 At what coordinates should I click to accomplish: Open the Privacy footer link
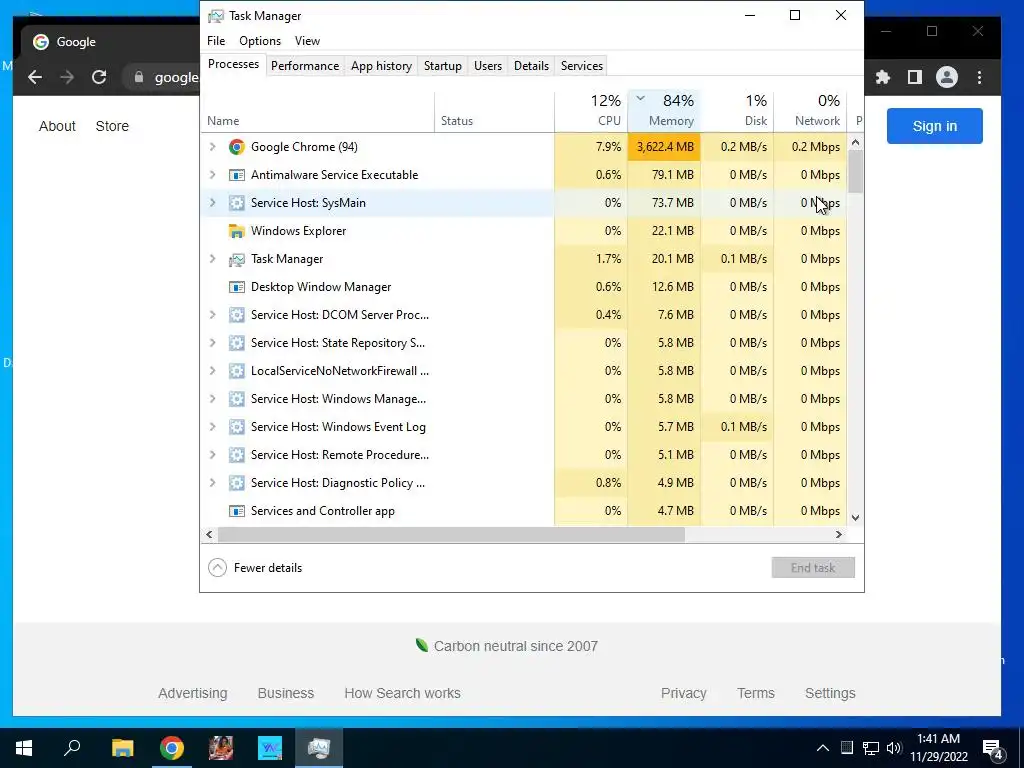pos(684,693)
